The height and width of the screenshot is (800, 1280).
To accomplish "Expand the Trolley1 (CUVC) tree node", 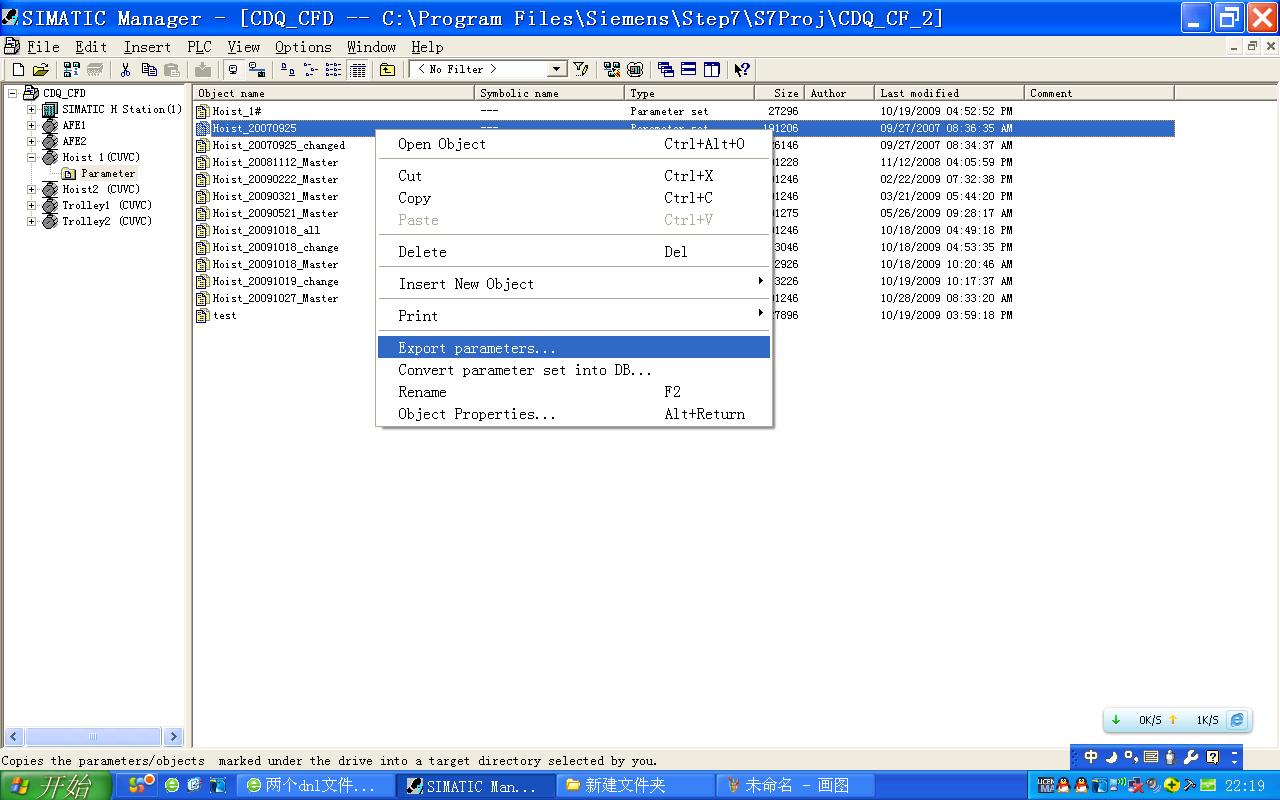I will 31,205.
